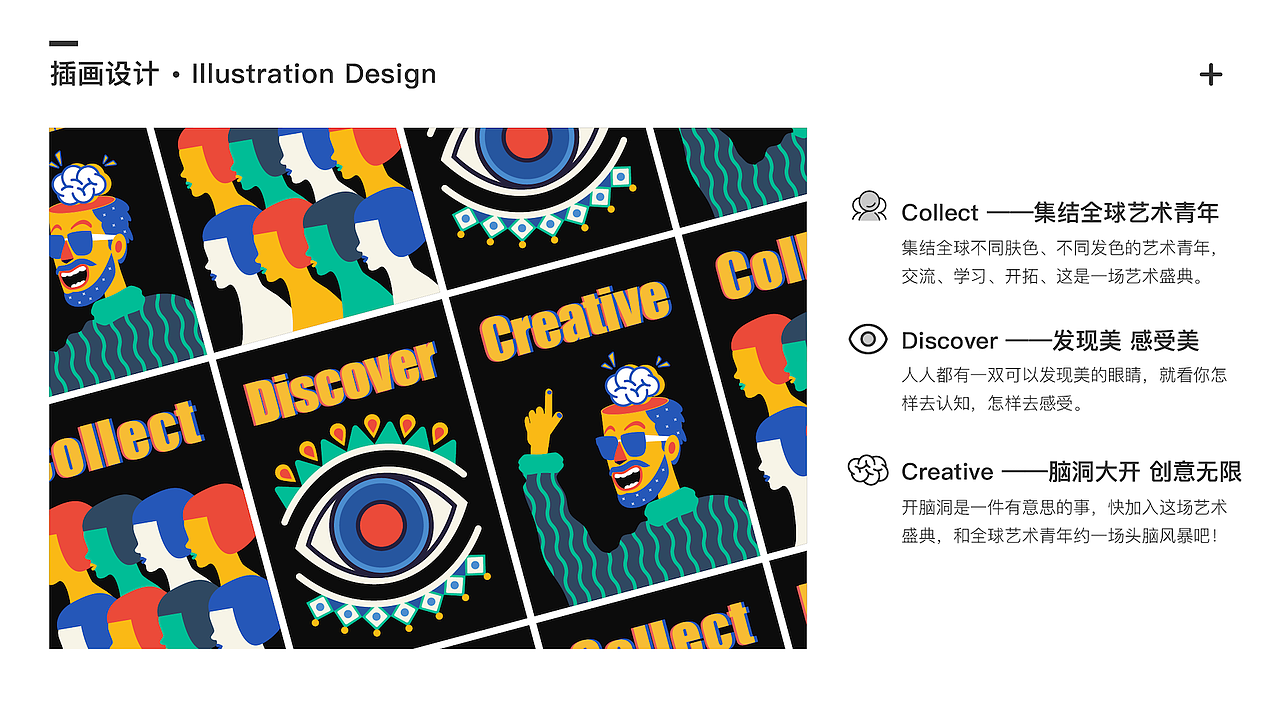Click the Discover poster with large eye

pyautogui.click(x=372, y=480)
